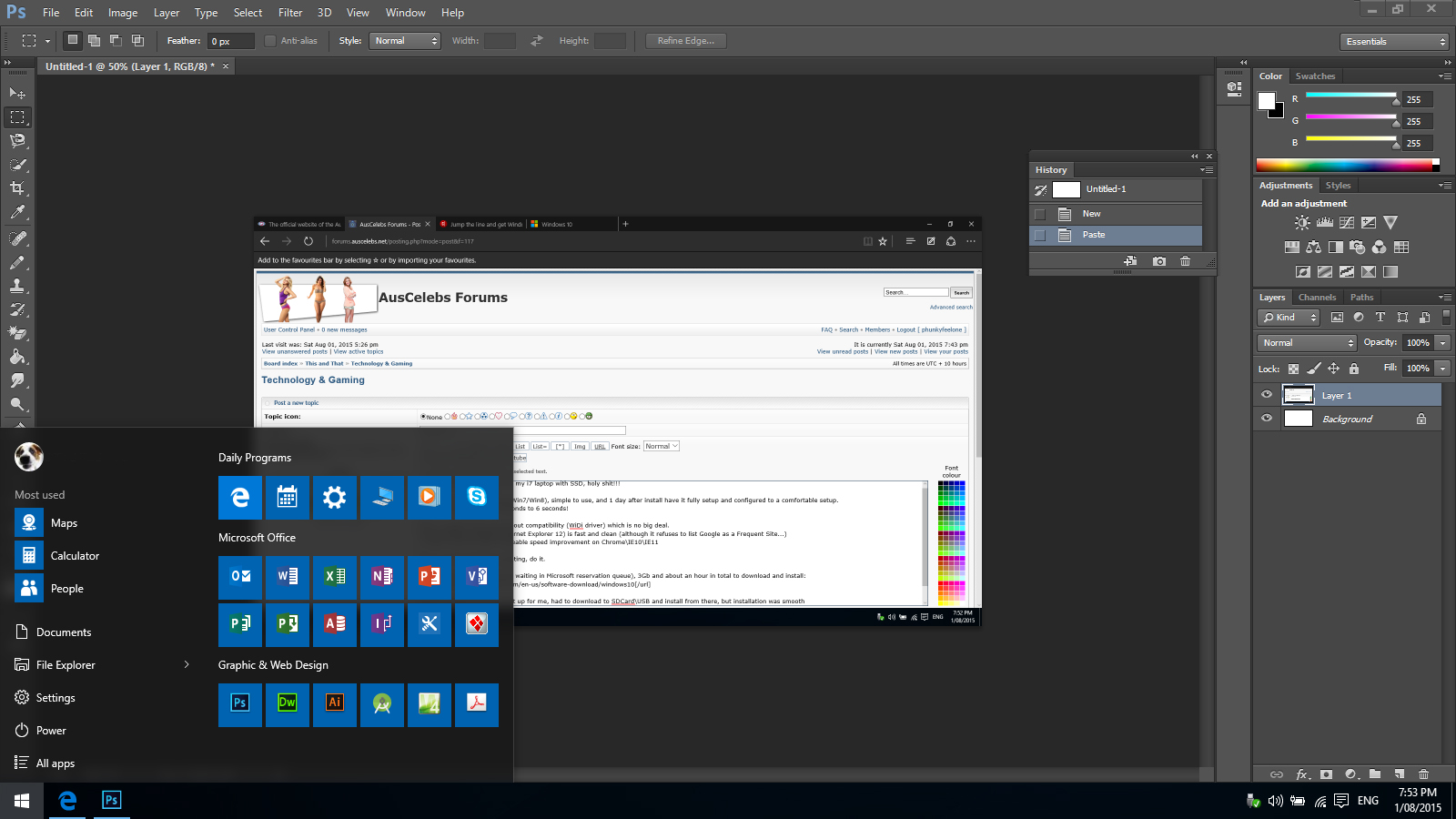Open the Essentials workspace dropdown
The width and height of the screenshot is (1456, 819).
(x=1394, y=42)
